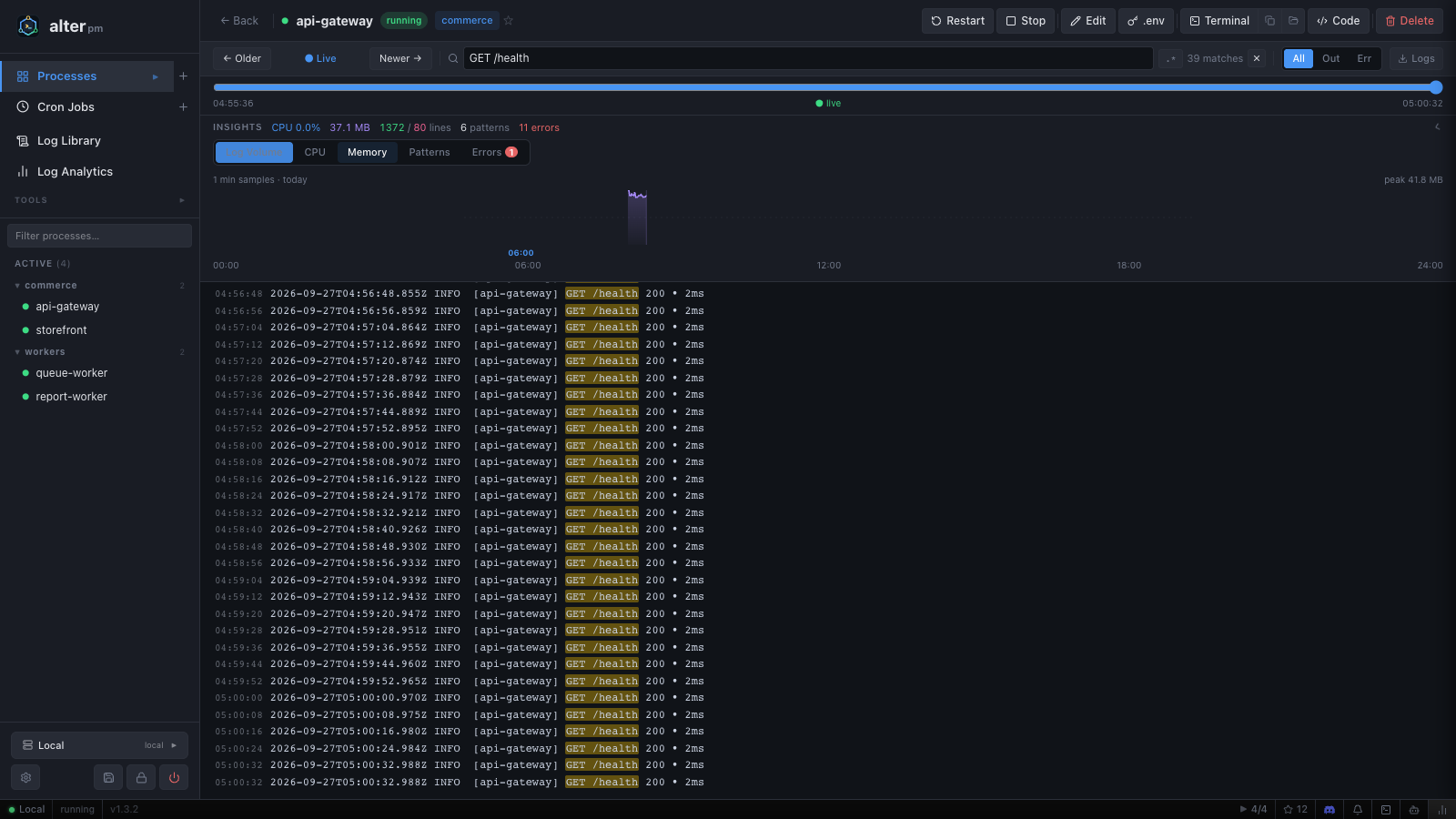Click the red power icon button
Image resolution: width=1456 pixels, height=819 pixels.
[174, 777]
